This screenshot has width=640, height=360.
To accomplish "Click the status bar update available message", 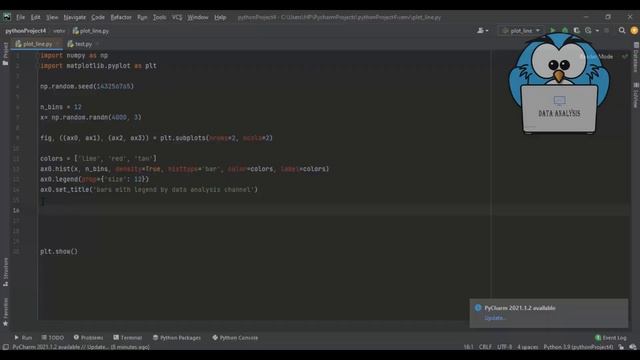I will [x=81, y=347].
